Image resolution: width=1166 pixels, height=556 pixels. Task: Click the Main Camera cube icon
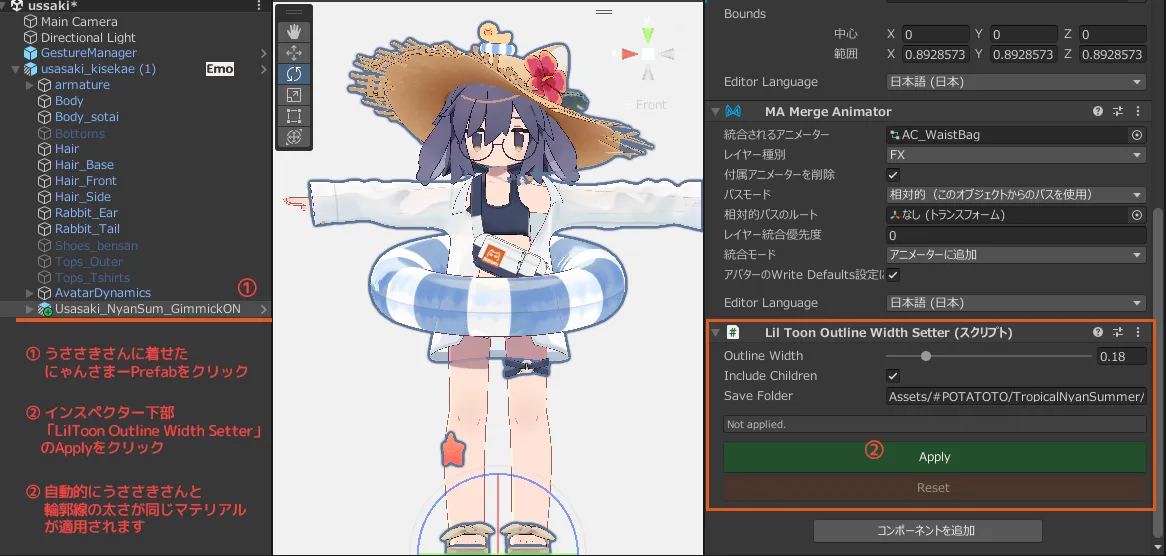(x=30, y=22)
